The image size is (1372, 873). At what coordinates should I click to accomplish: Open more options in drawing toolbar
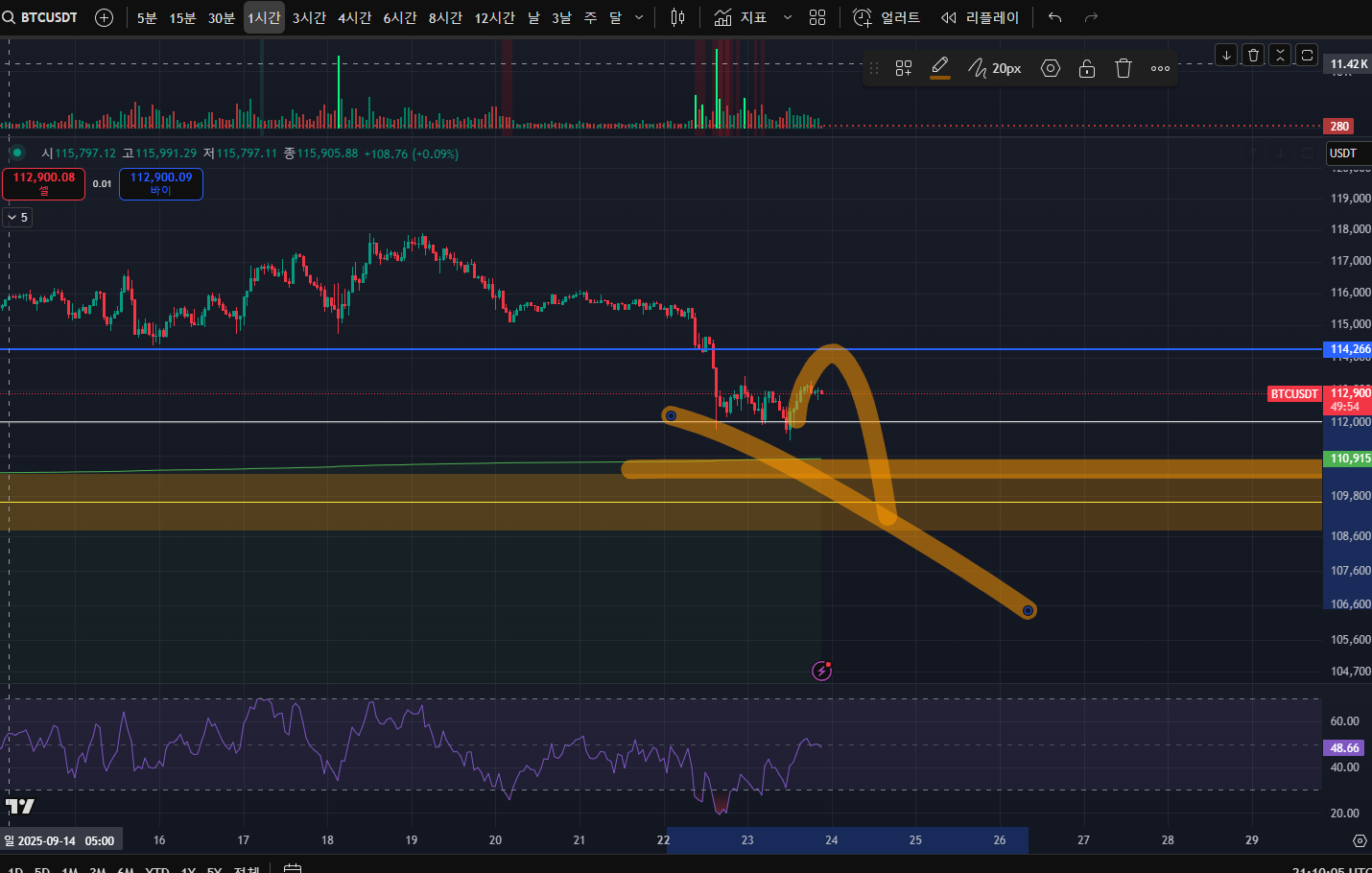[1160, 68]
